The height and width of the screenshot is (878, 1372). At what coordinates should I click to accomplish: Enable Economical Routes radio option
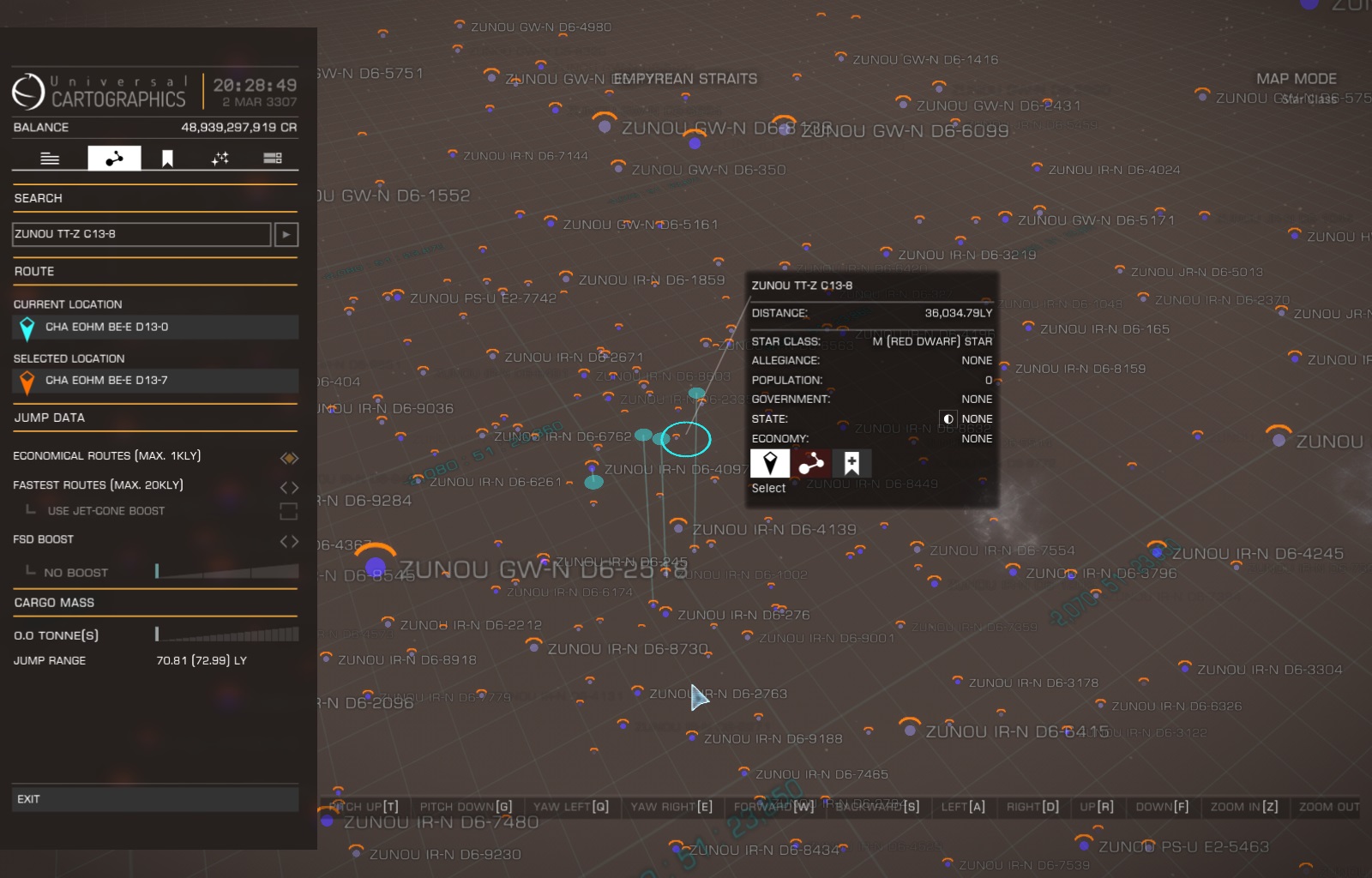click(289, 458)
